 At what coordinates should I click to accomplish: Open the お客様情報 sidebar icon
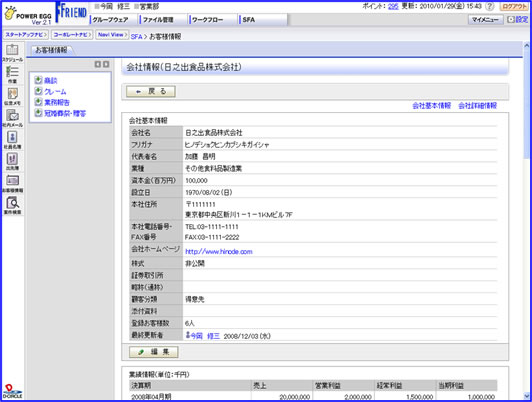[13, 184]
